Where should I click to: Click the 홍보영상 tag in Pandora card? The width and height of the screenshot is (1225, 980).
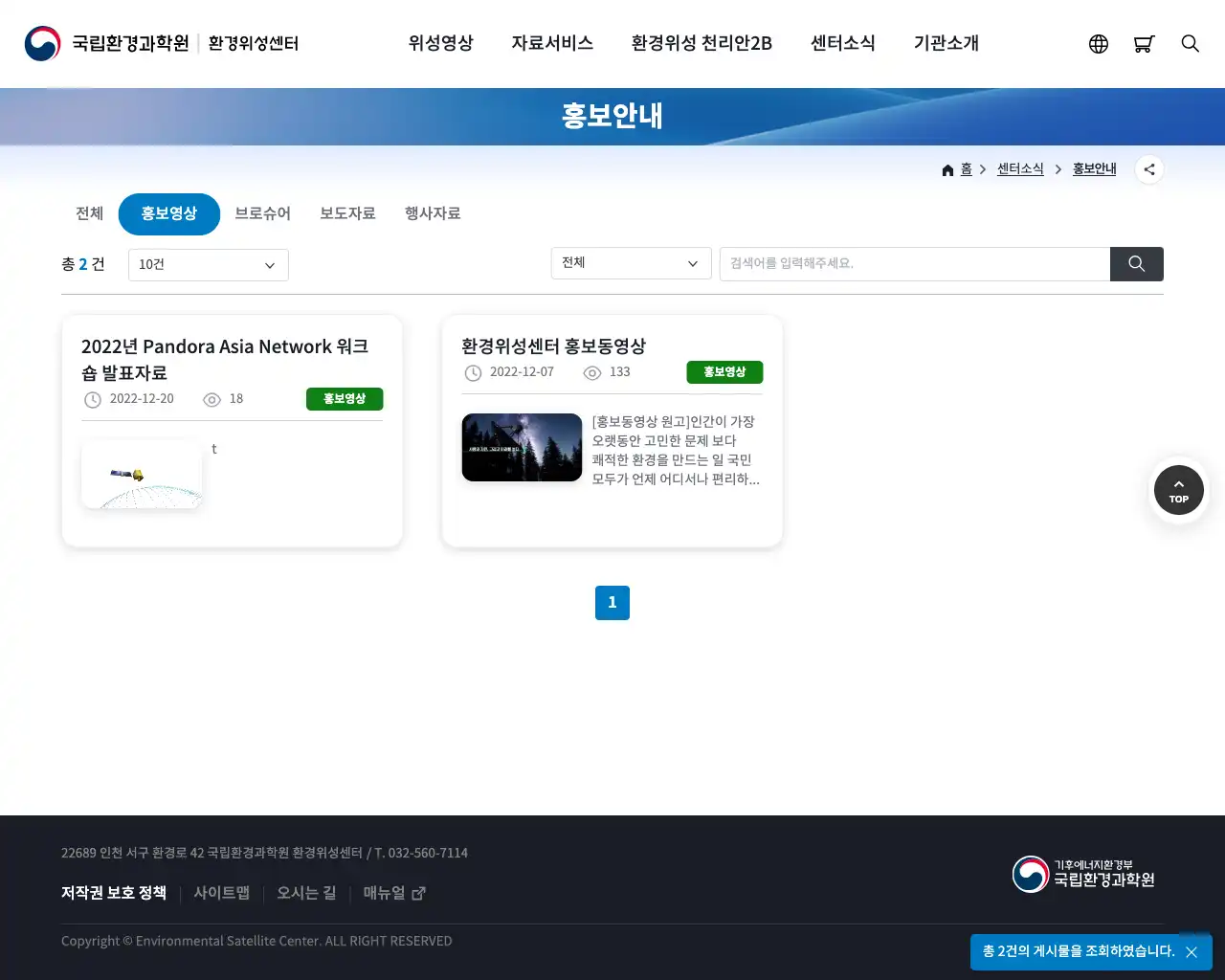click(x=345, y=399)
